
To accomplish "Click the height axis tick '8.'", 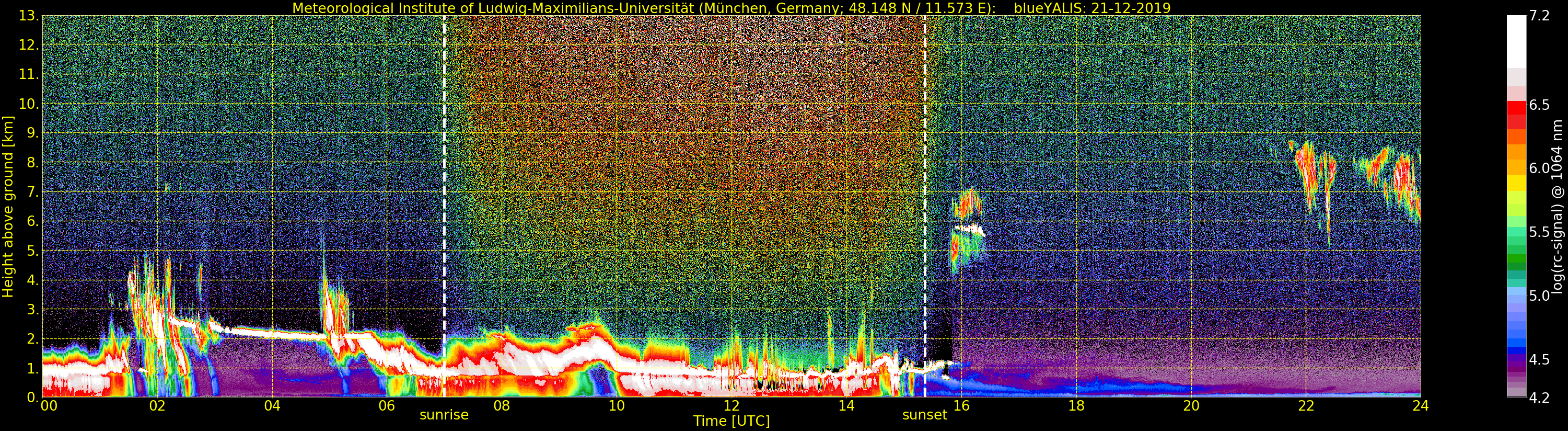I will pos(32,163).
